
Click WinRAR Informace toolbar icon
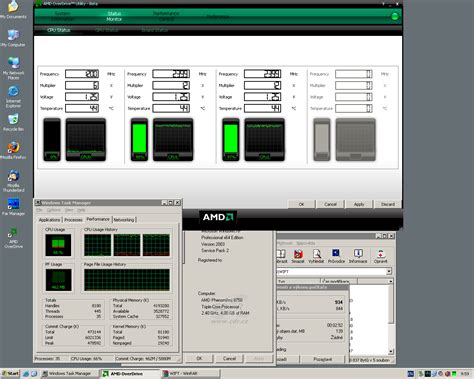(x=358, y=256)
